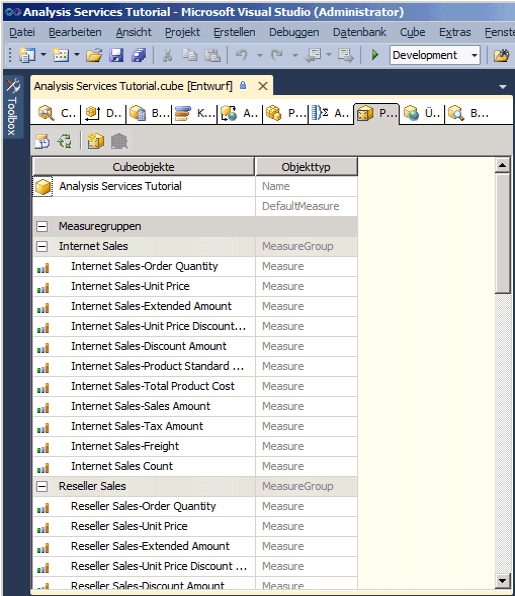The image size is (515, 596).
Task: Click the Process refresh icon in designer toolbar
Action: 65,141
